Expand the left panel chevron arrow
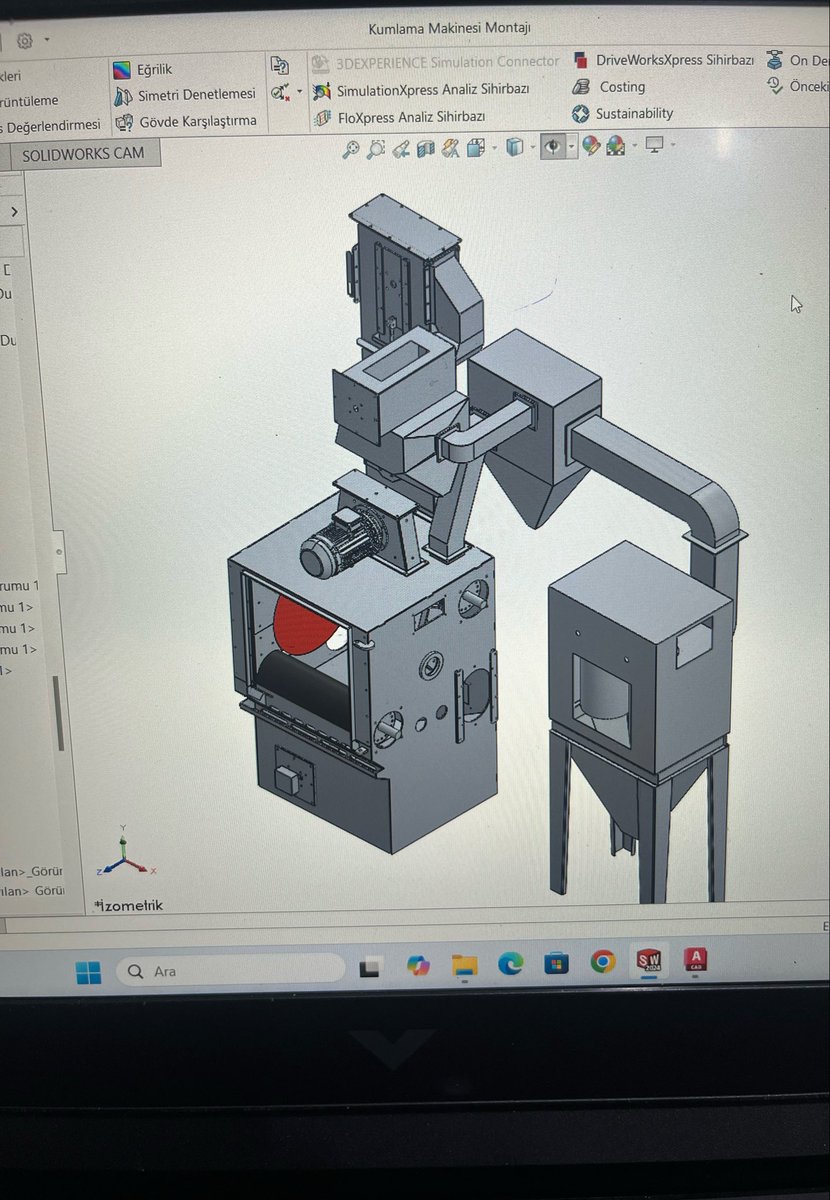 tap(13, 212)
